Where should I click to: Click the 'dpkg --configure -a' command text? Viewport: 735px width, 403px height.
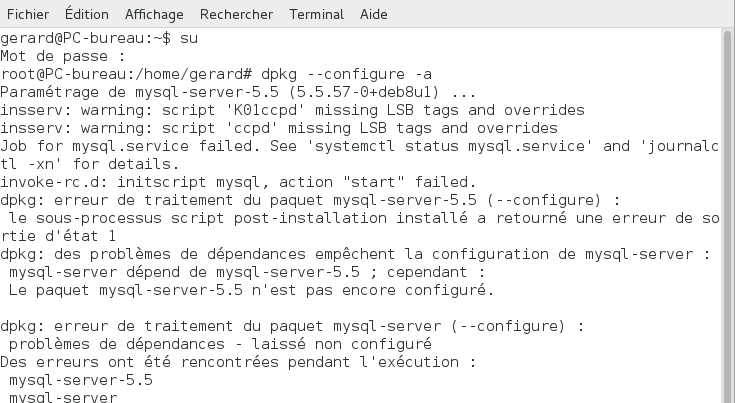tap(346, 74)
